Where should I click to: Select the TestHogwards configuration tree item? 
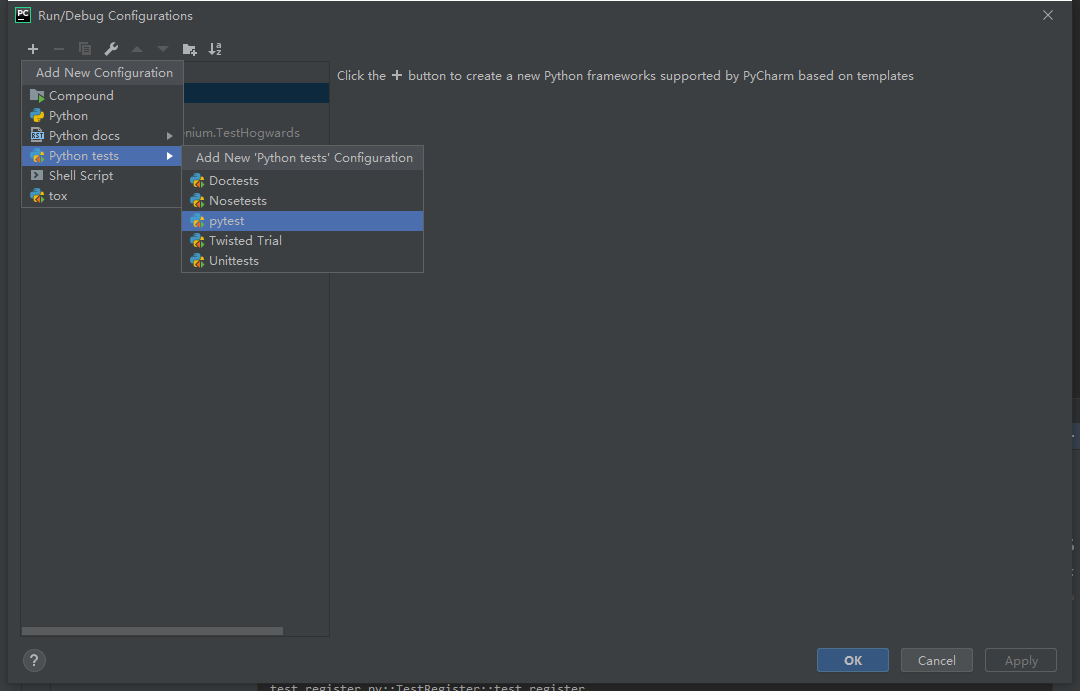tap(242, 133)
